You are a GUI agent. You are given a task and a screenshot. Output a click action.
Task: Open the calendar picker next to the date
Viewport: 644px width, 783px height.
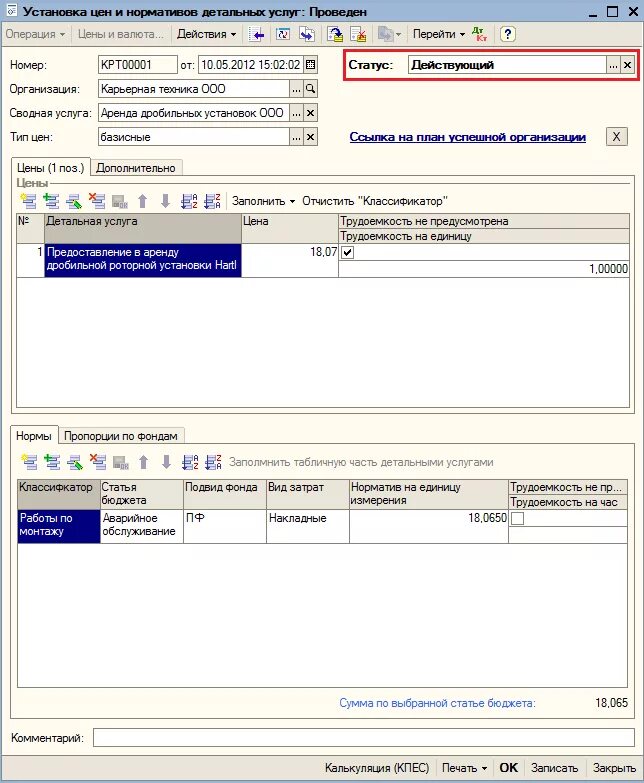(311, 64)
